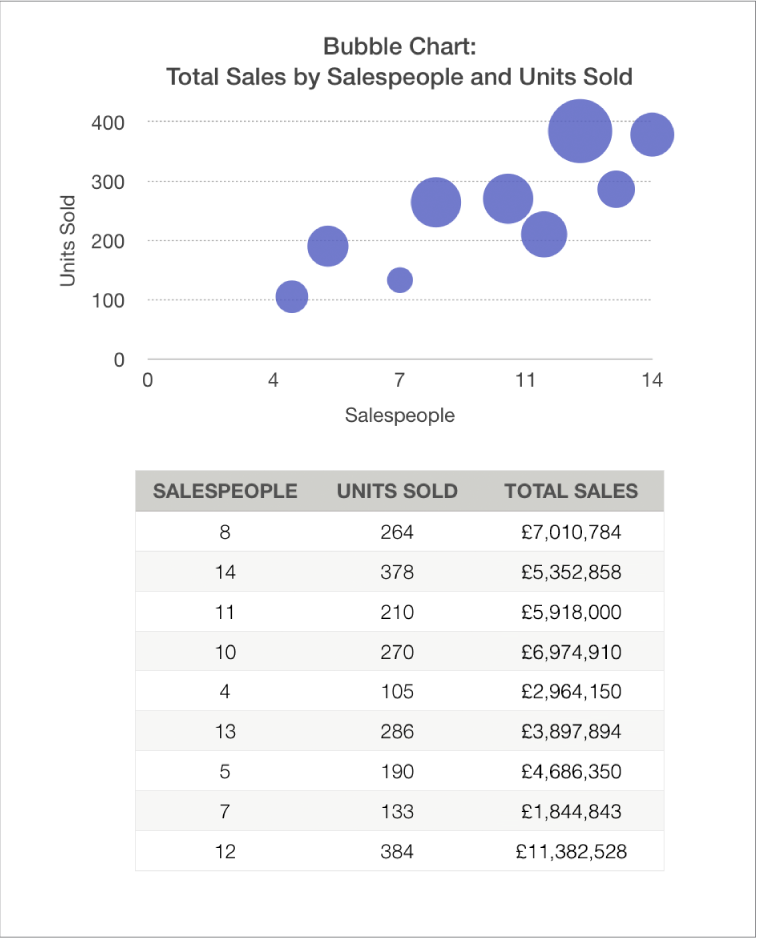
Task: Select the cell showing 105 units sold
Action: pos(397,692)
